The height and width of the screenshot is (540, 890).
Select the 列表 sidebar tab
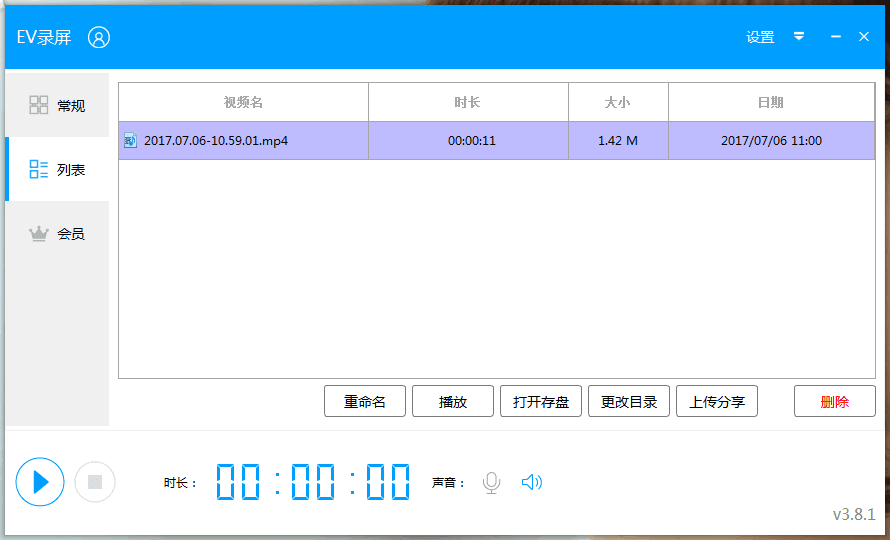(x=58, y=169)
